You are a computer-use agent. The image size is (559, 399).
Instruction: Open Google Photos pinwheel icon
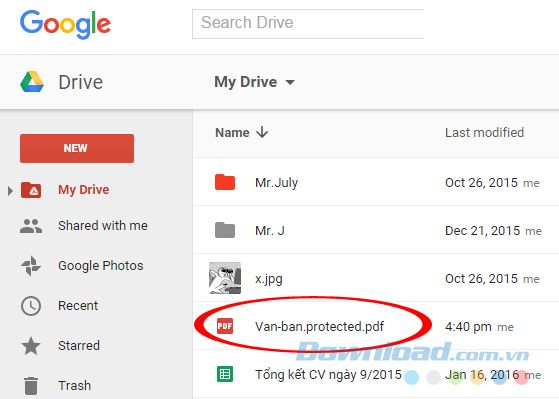[31, 266]
